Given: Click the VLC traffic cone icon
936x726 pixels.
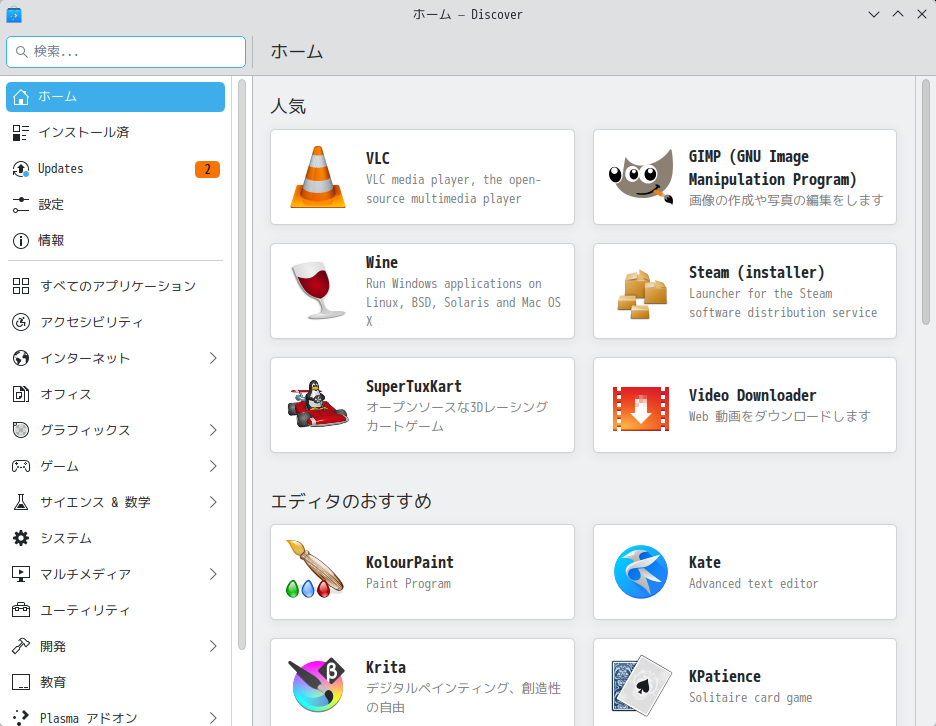Looking at the screenshot, I should point(318,177).
